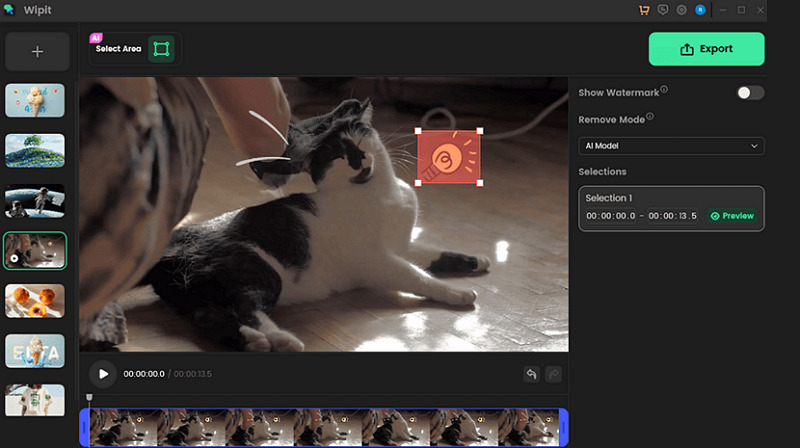This screenshot has width=800, height=448.
Task: Click top-right handle of selection box
Action: 480,131
